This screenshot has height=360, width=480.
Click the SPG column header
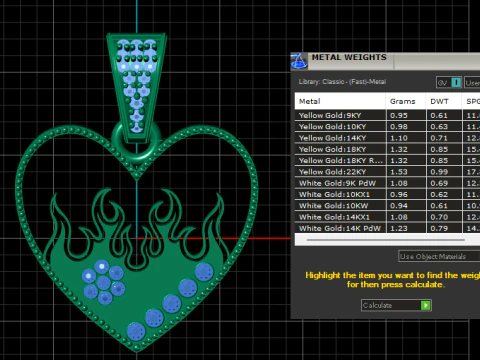point(471,101)
